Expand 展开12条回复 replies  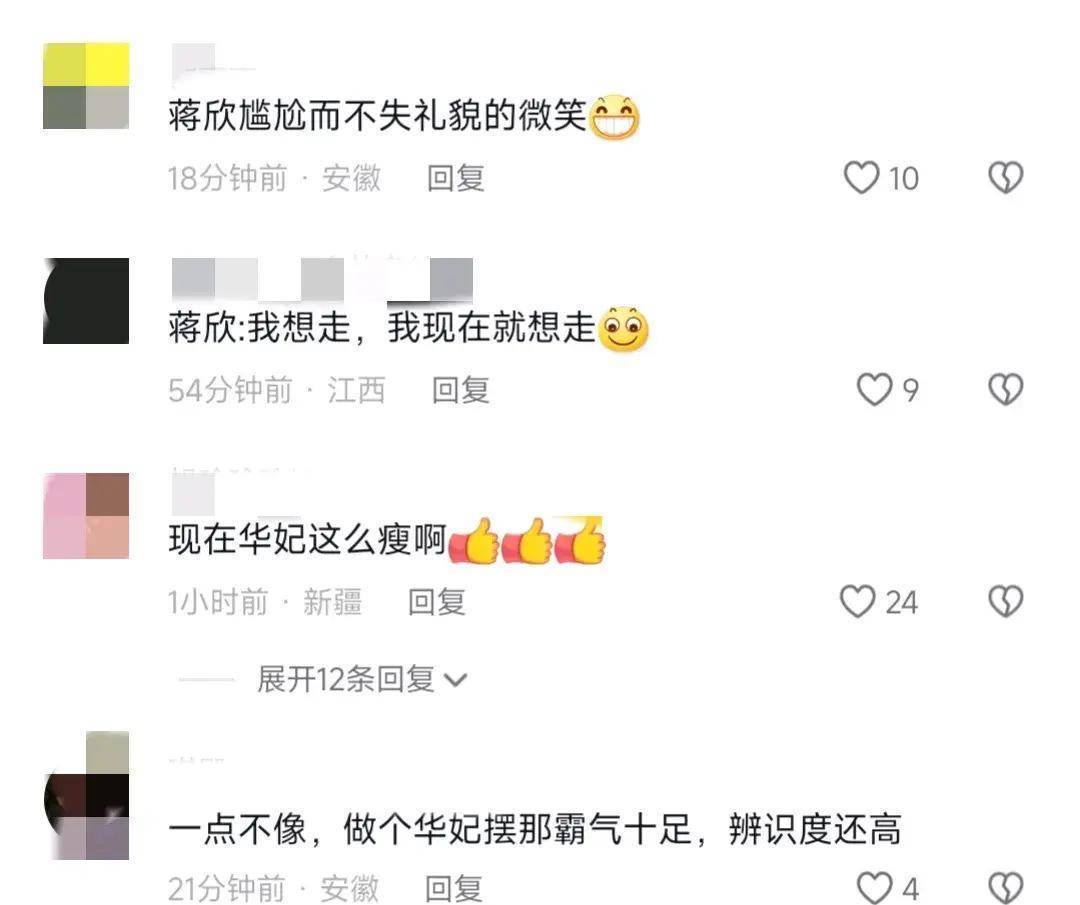(346, 679)
